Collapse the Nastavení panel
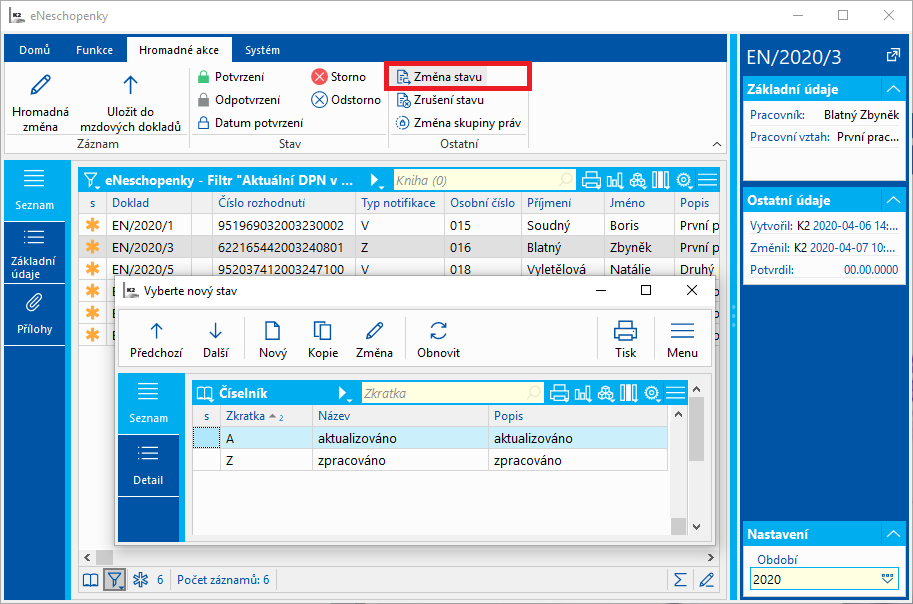Image resolution: width=913 pixels, height=604 pixels. pyautogui.click(x=893, y=534)
